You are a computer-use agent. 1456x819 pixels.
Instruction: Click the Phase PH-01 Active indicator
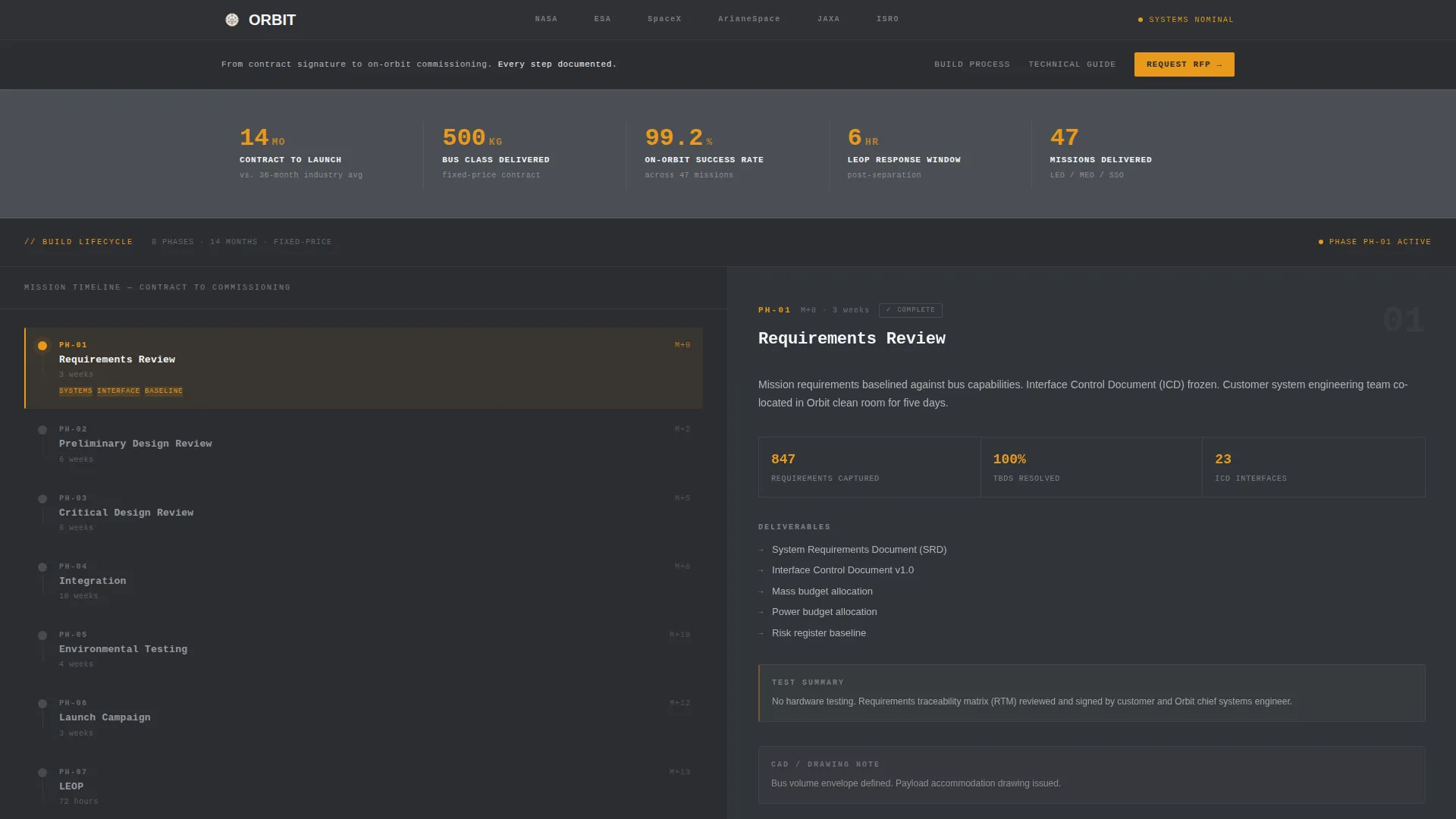click(1375, 242)
